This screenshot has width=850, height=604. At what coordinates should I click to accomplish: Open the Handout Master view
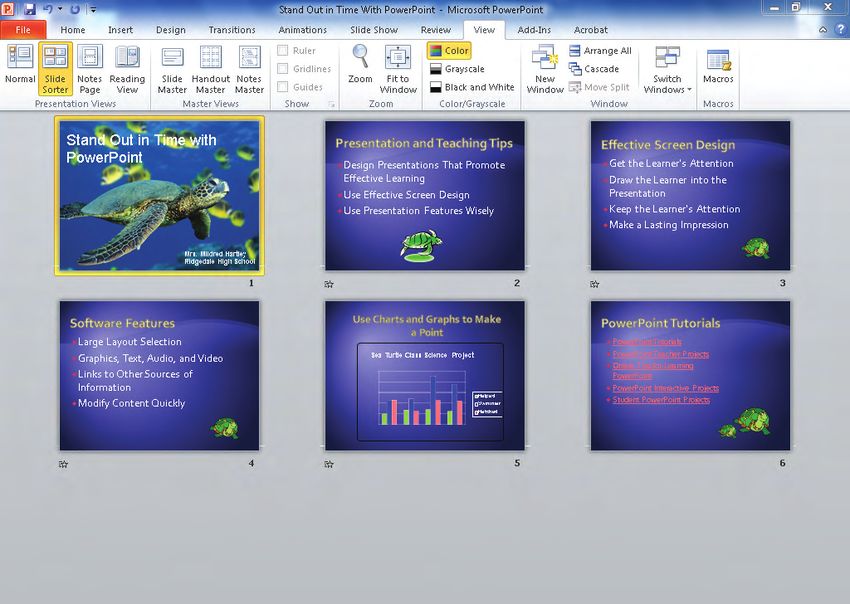pos(210,69)
